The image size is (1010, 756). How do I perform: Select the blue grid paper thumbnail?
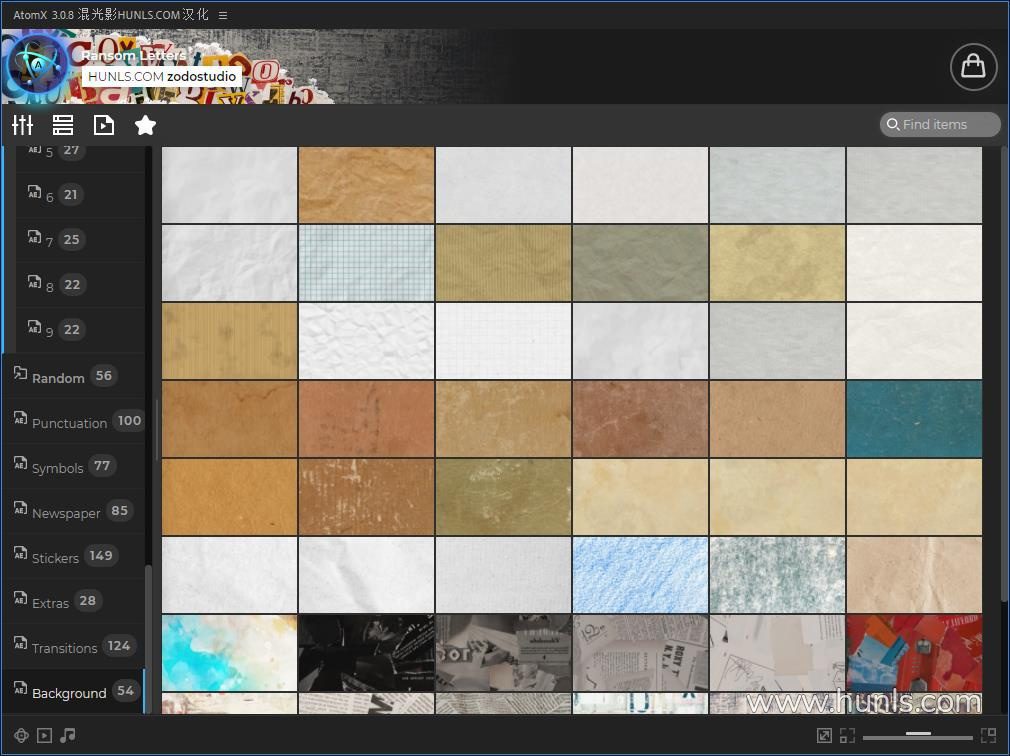(366, 263)
